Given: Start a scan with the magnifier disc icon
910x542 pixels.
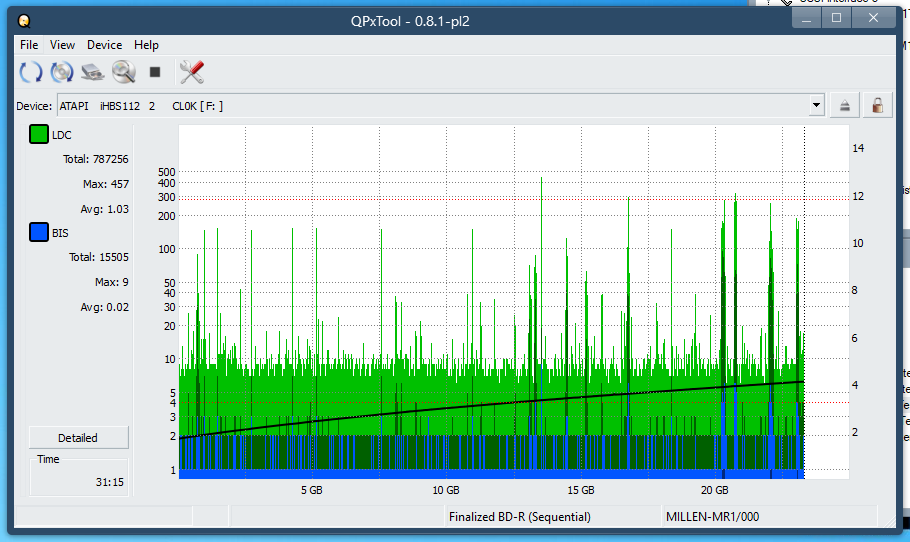Looking at the screenshot, I should 123,72.
